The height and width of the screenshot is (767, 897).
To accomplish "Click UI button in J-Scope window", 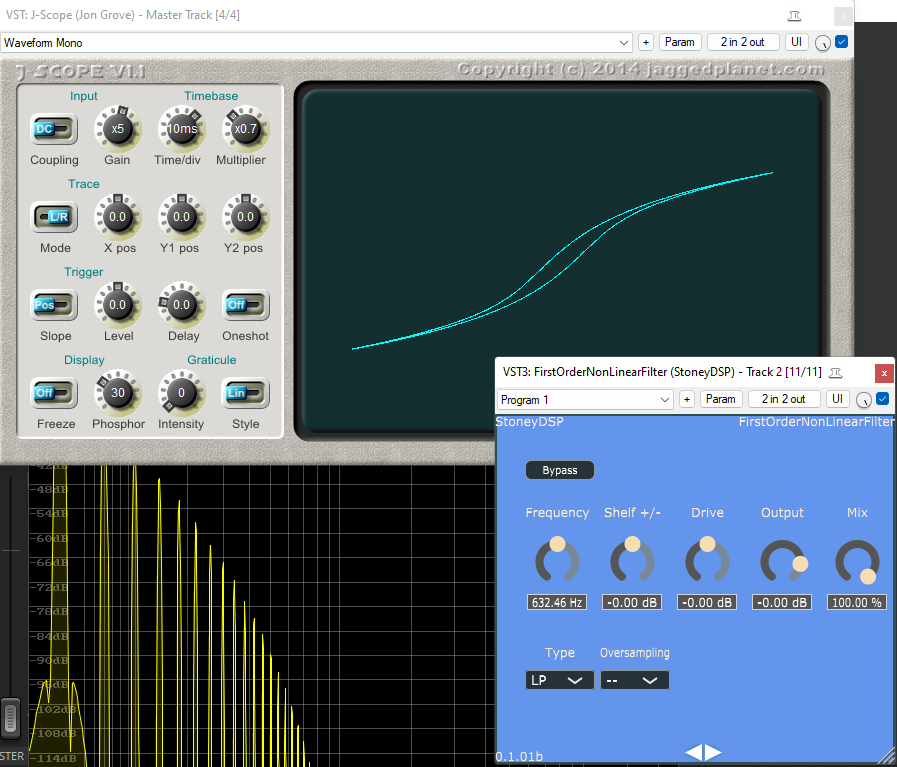I will pyautogui.click(x=796, y=42).
